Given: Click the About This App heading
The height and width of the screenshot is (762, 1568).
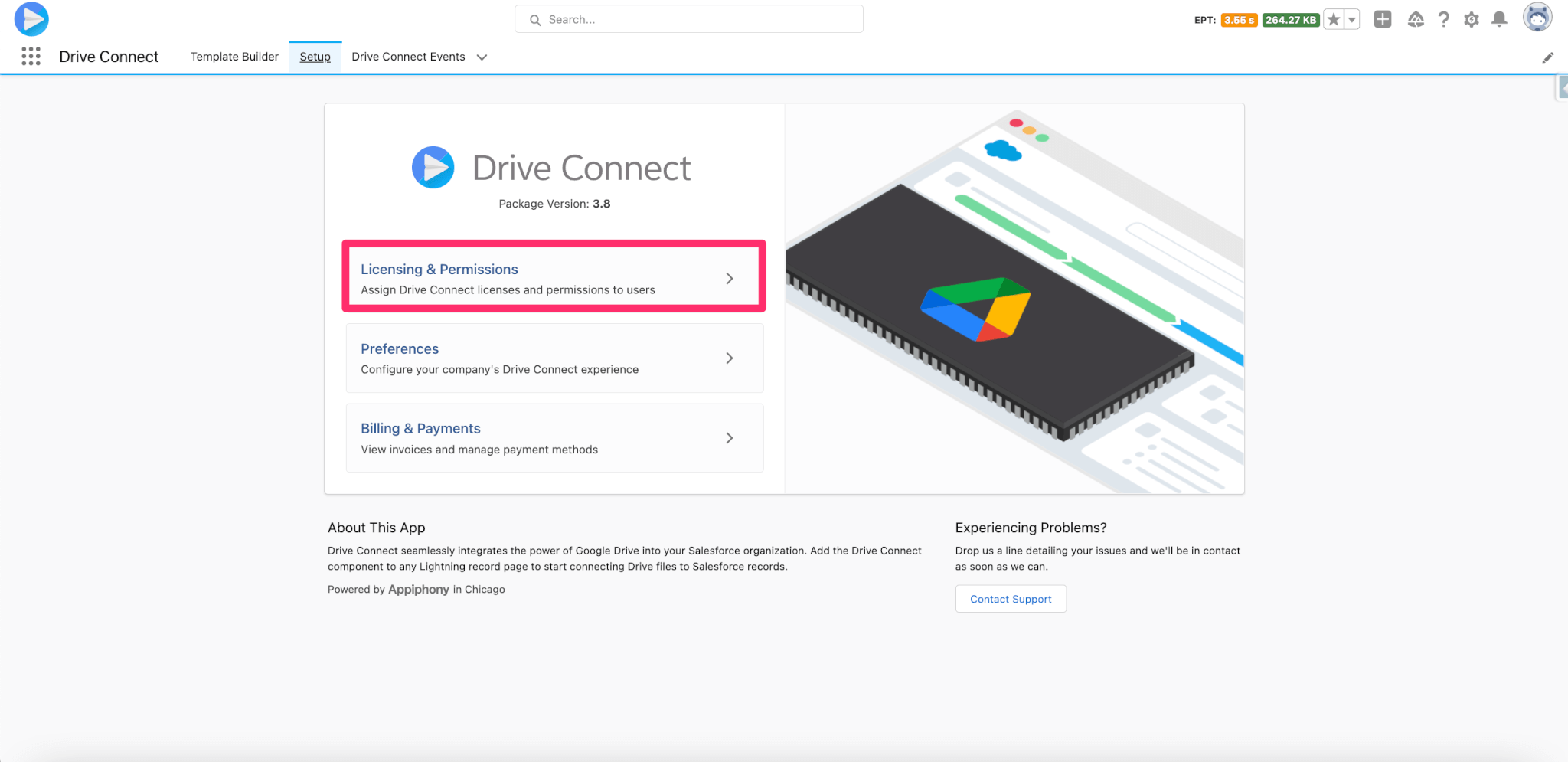Looking at the screenshot, I should pos(377,528).
